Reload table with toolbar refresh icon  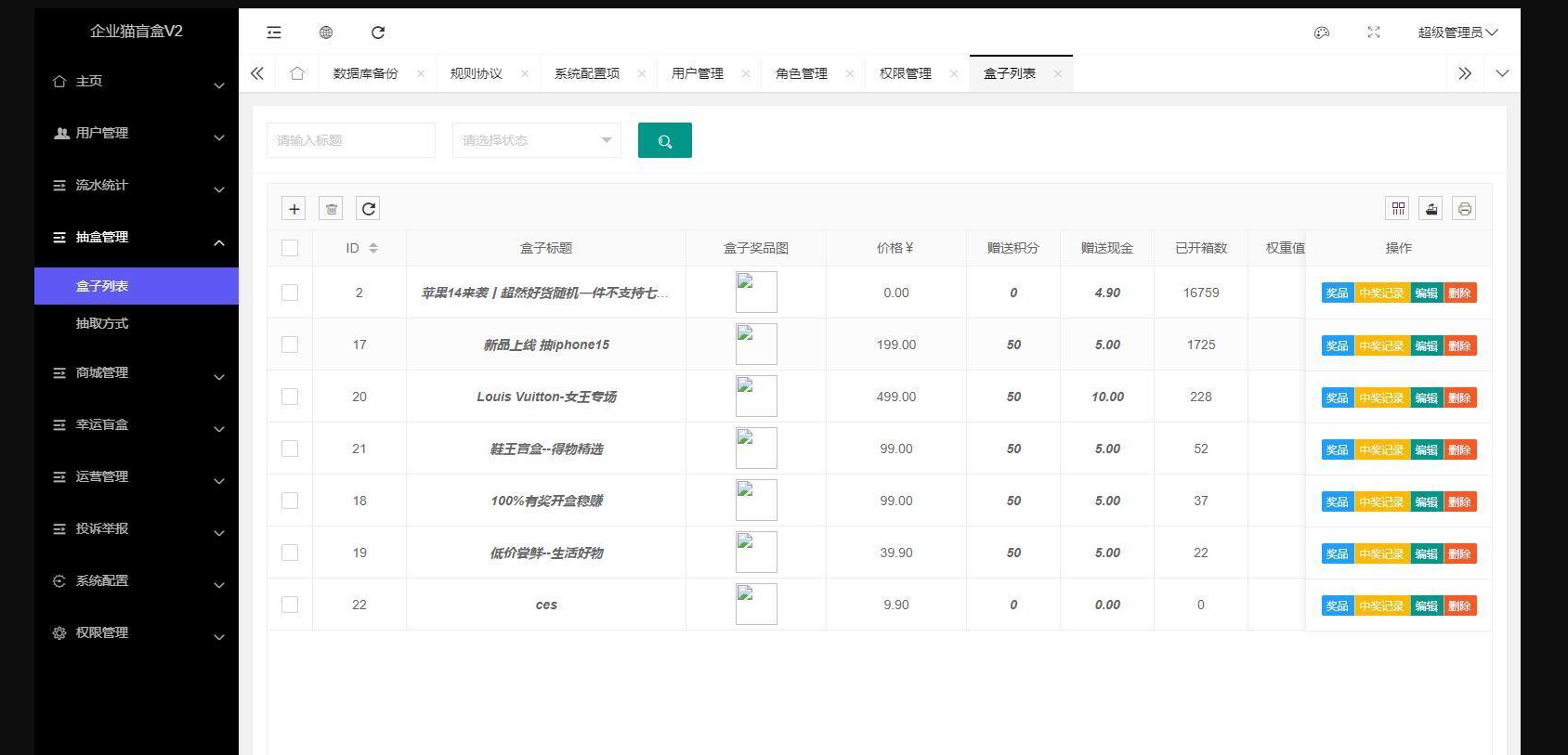tap(369, 209)
